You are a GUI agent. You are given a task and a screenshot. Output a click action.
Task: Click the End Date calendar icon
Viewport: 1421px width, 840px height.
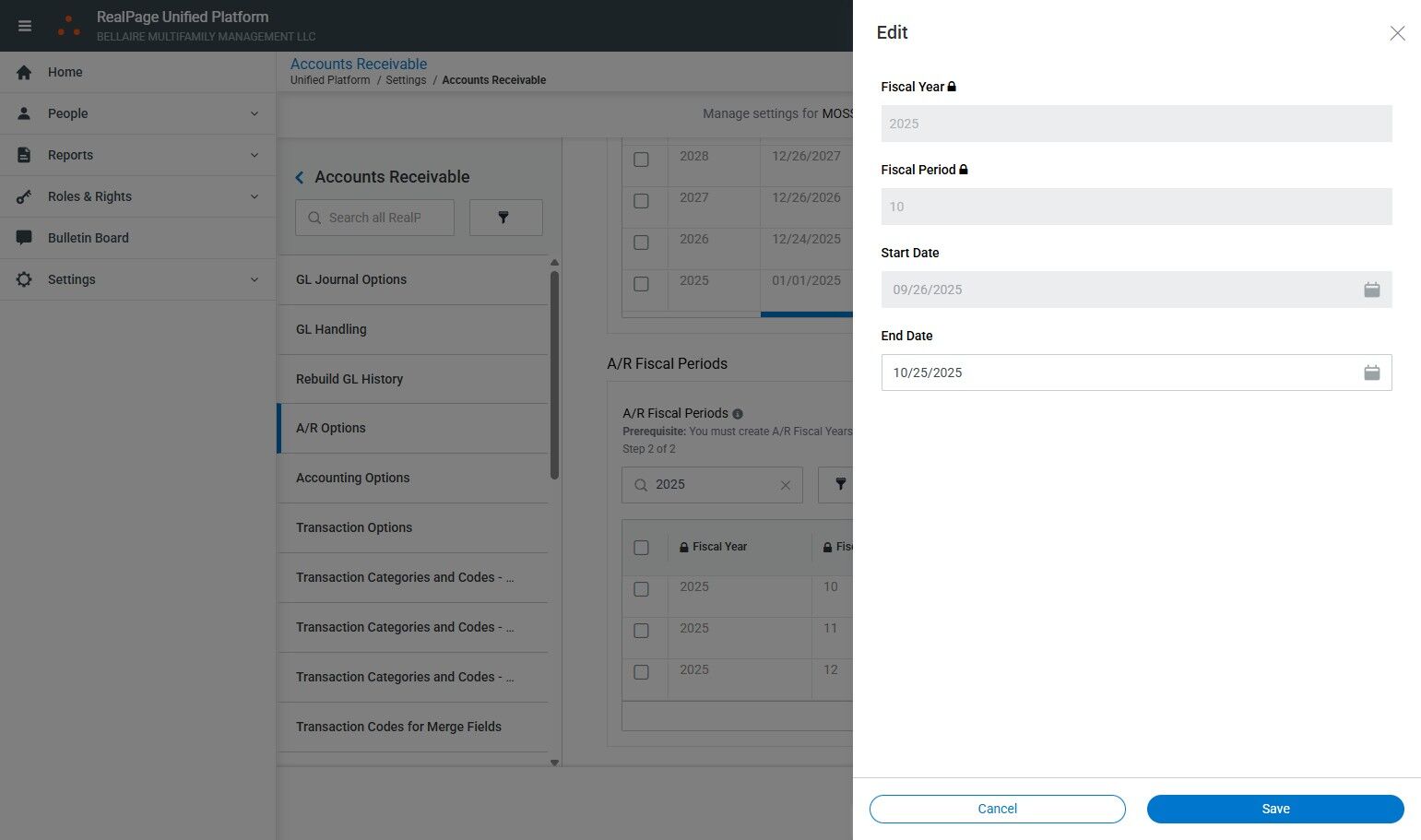[1371, 373]
